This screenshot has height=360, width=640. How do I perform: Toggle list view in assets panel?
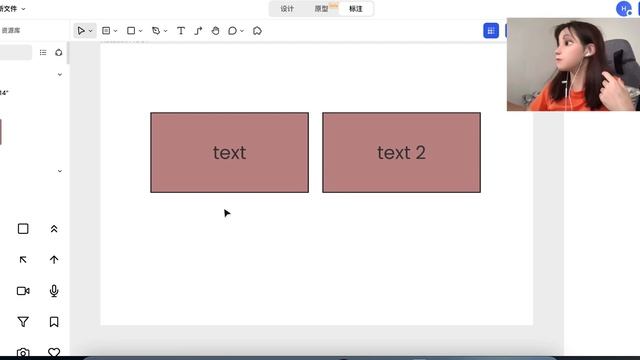(x=43, y=53)
